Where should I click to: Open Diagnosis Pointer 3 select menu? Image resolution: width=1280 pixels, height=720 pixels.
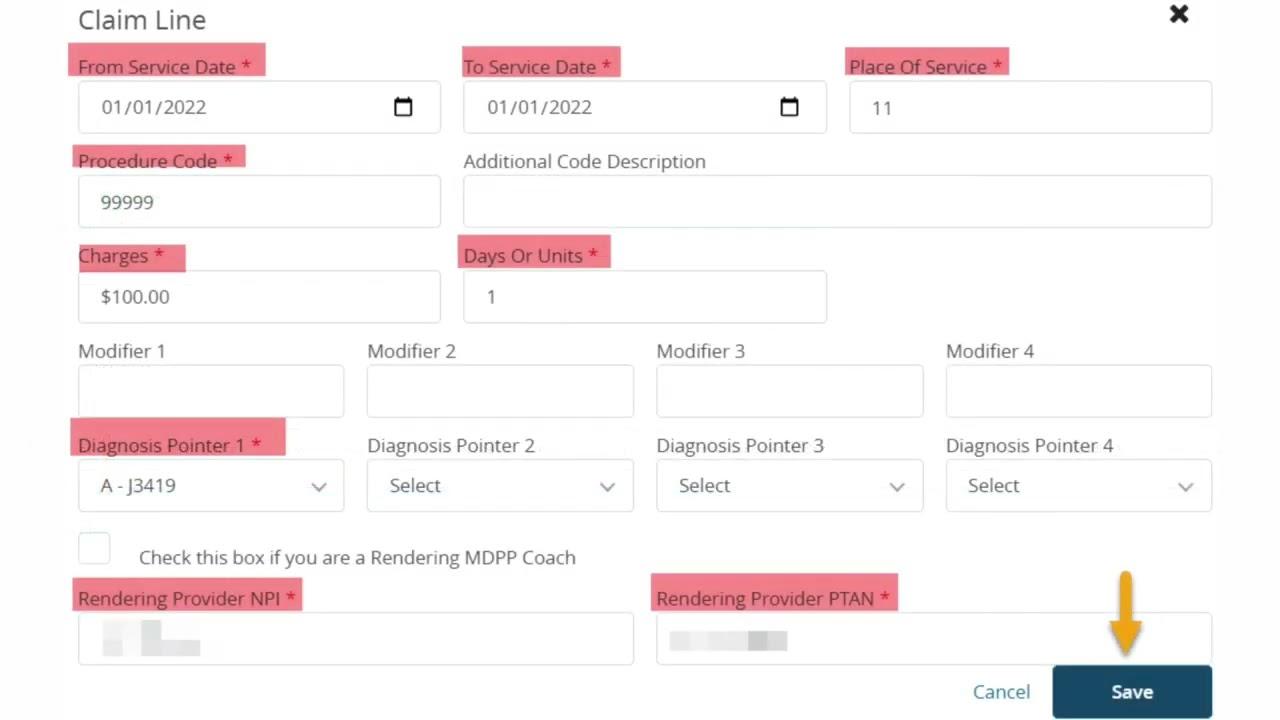click(789, 486)
